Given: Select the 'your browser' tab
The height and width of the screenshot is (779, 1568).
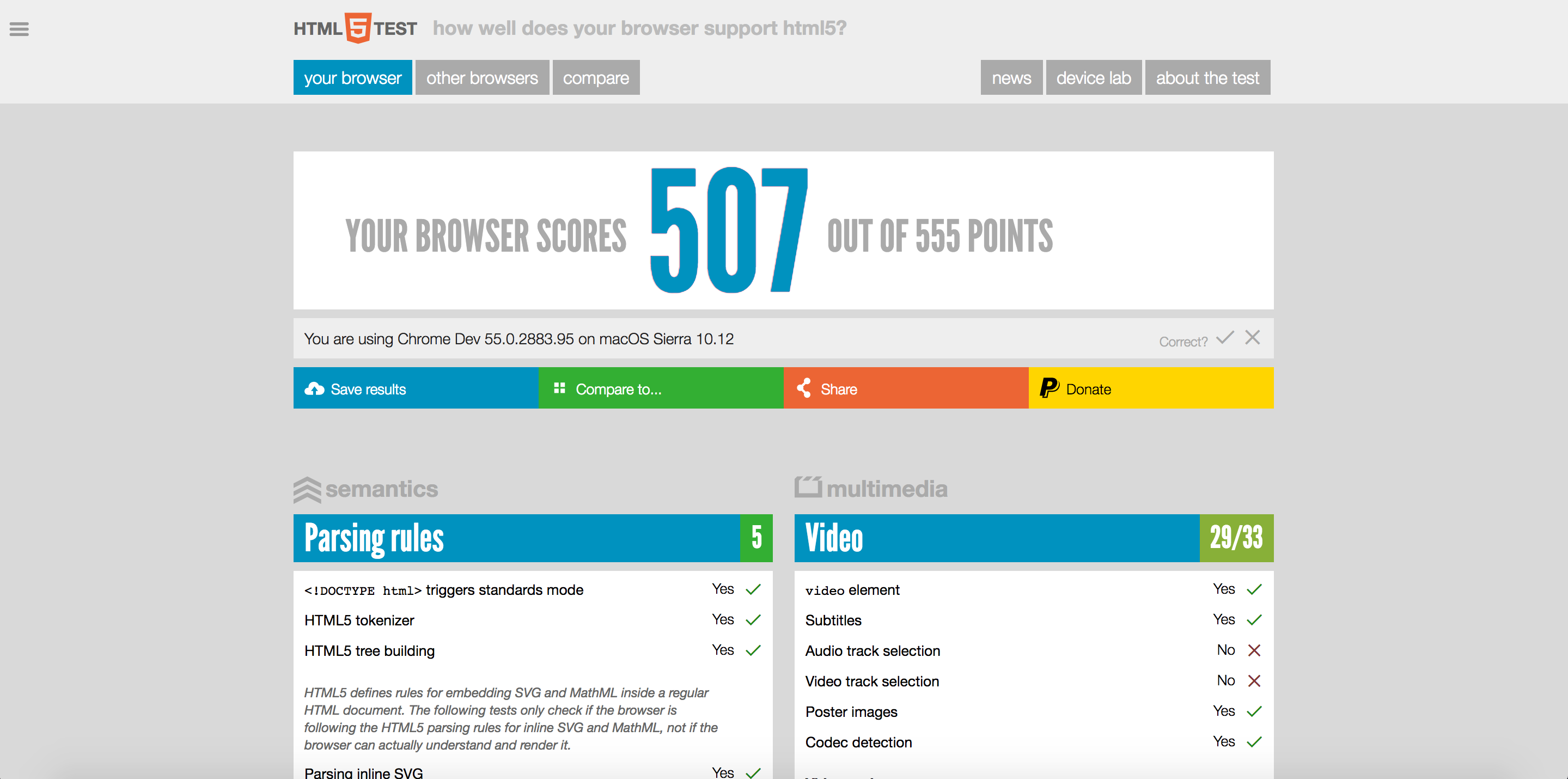Looking at the screenshot, I should pyautogui.click(x=352, y=77).
